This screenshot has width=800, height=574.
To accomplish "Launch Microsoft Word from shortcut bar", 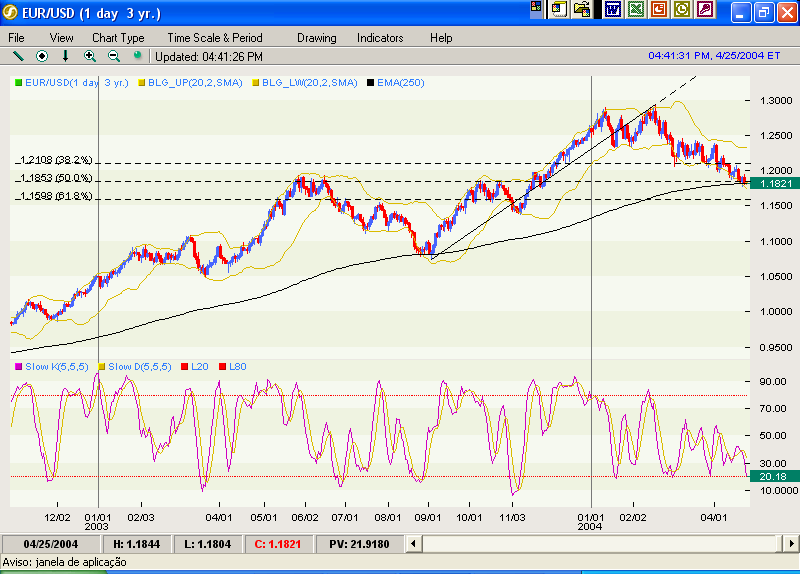I will pyautogui.click(x=612, y=9).
